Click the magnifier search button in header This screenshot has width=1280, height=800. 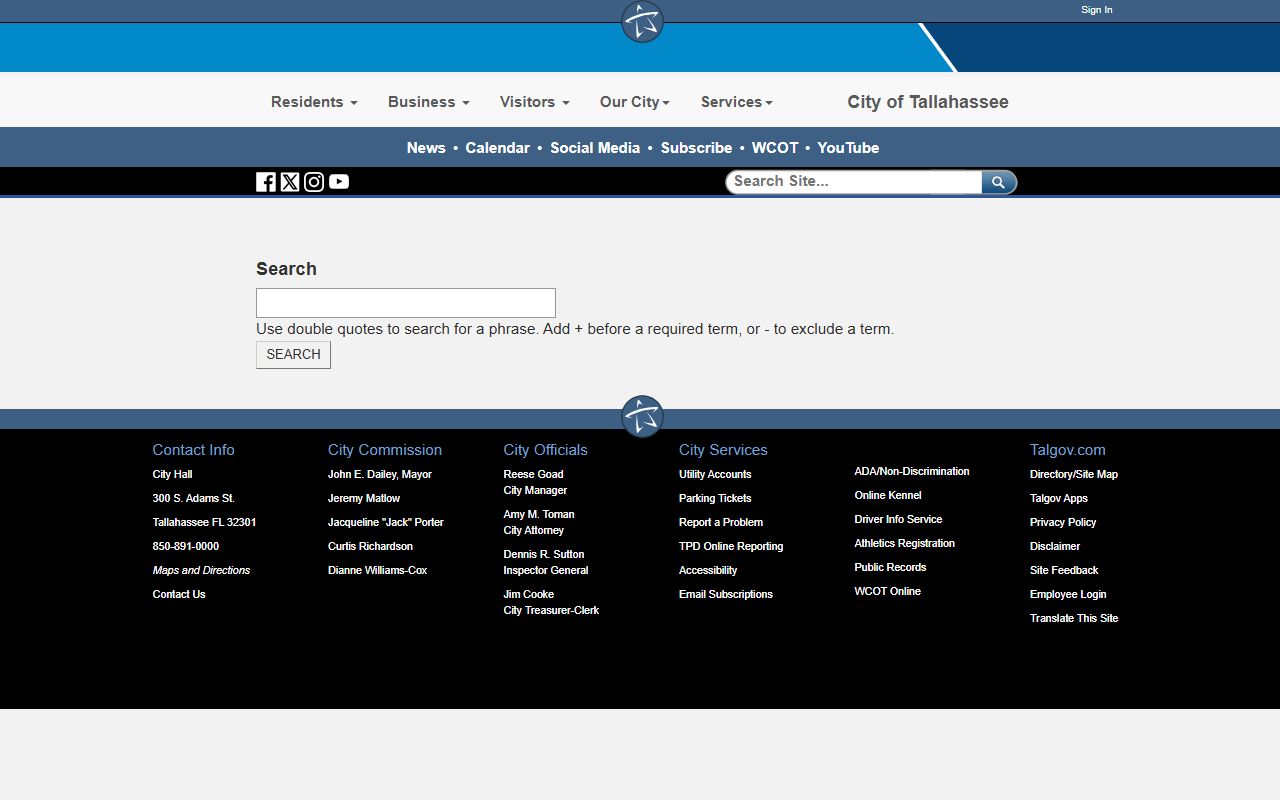click(x=999, y=182)
